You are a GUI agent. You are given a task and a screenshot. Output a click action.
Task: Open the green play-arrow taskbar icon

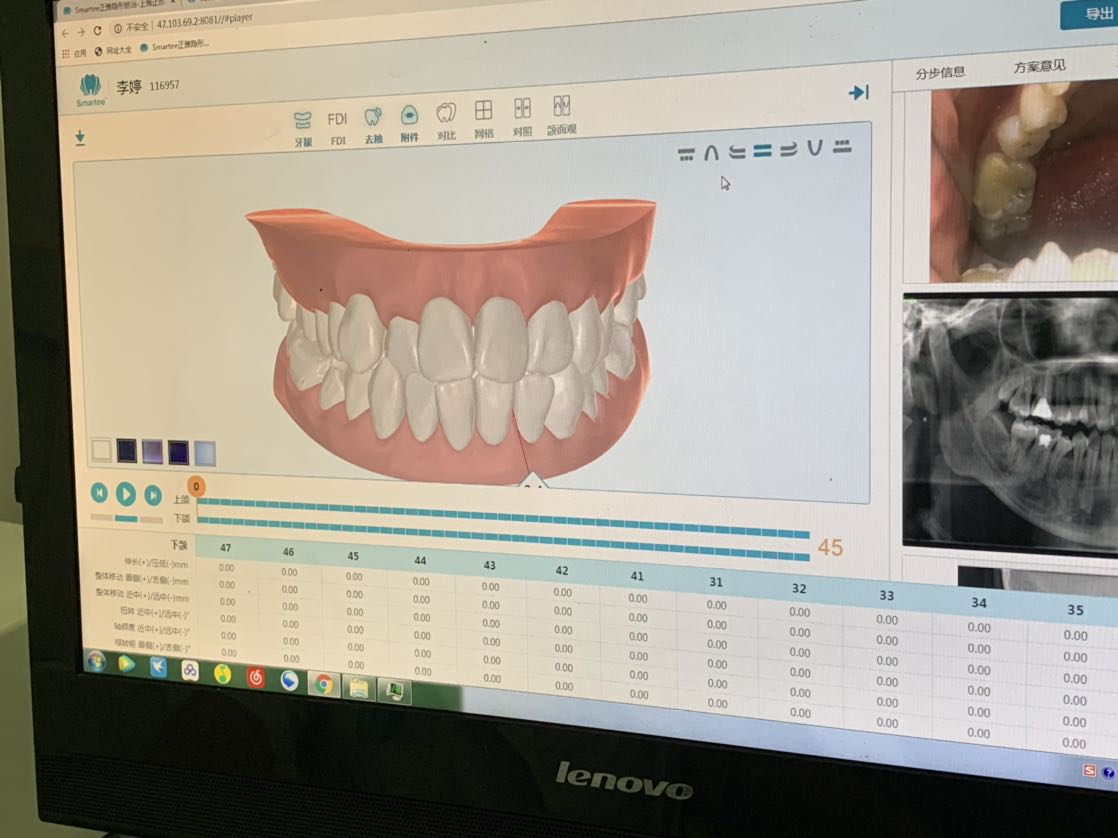coord(126,664)
